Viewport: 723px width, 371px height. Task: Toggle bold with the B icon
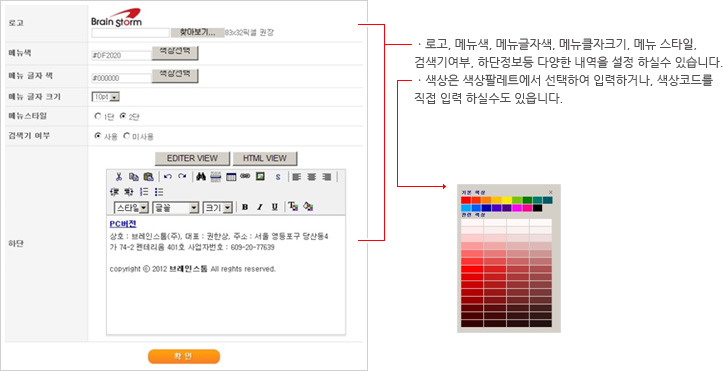[x=245, y=207]
